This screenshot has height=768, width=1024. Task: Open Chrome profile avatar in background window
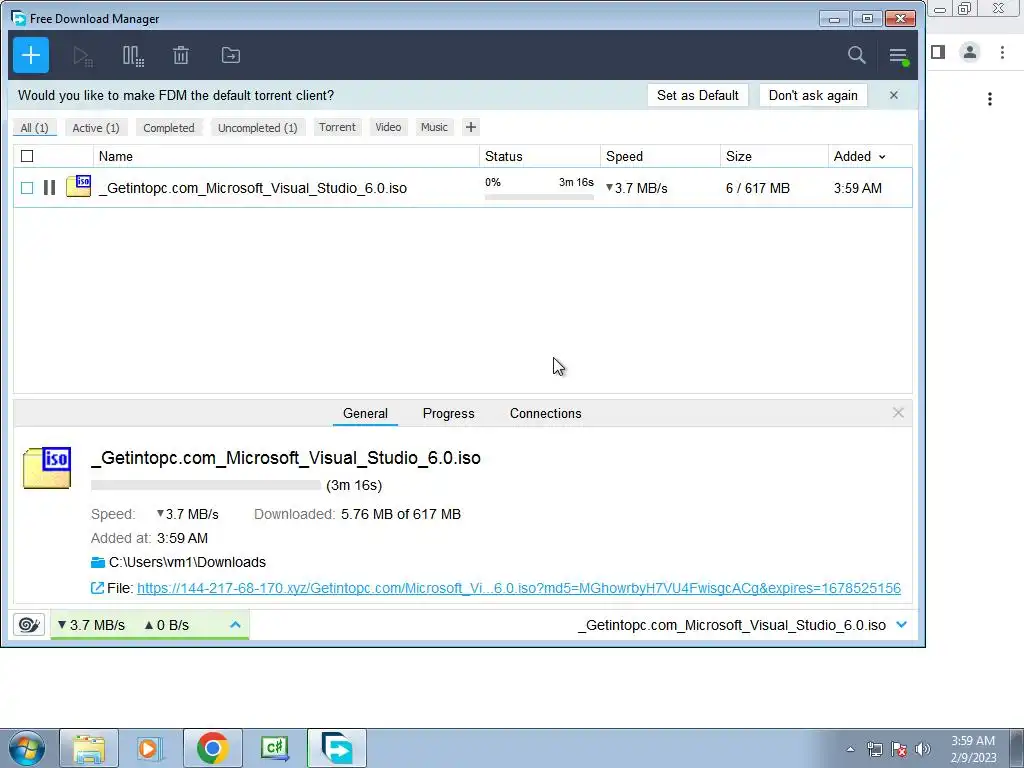pos(970,52)
